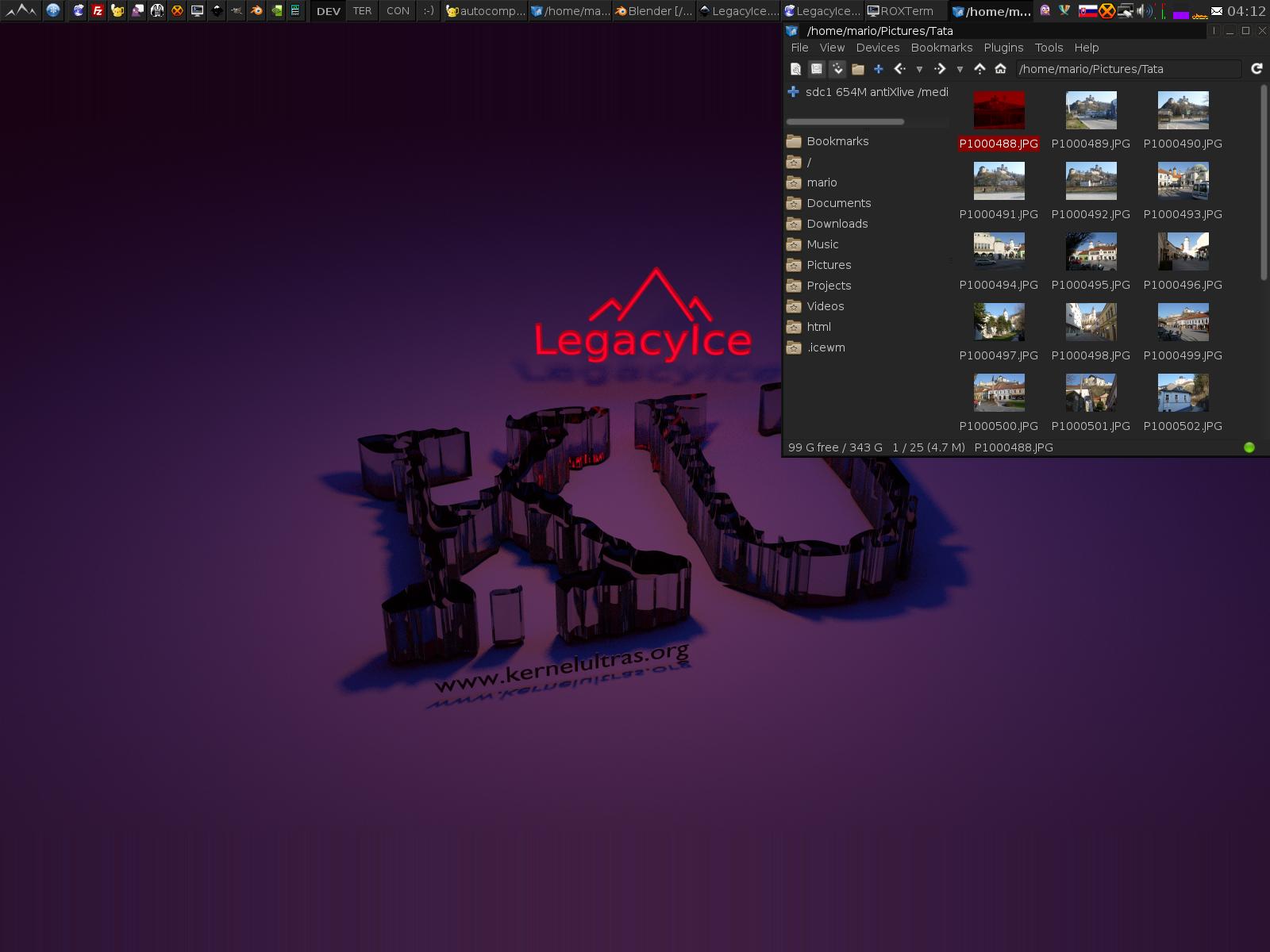Open the Help menu
Screen dimensions: 1270x952
click(1086, 48)
